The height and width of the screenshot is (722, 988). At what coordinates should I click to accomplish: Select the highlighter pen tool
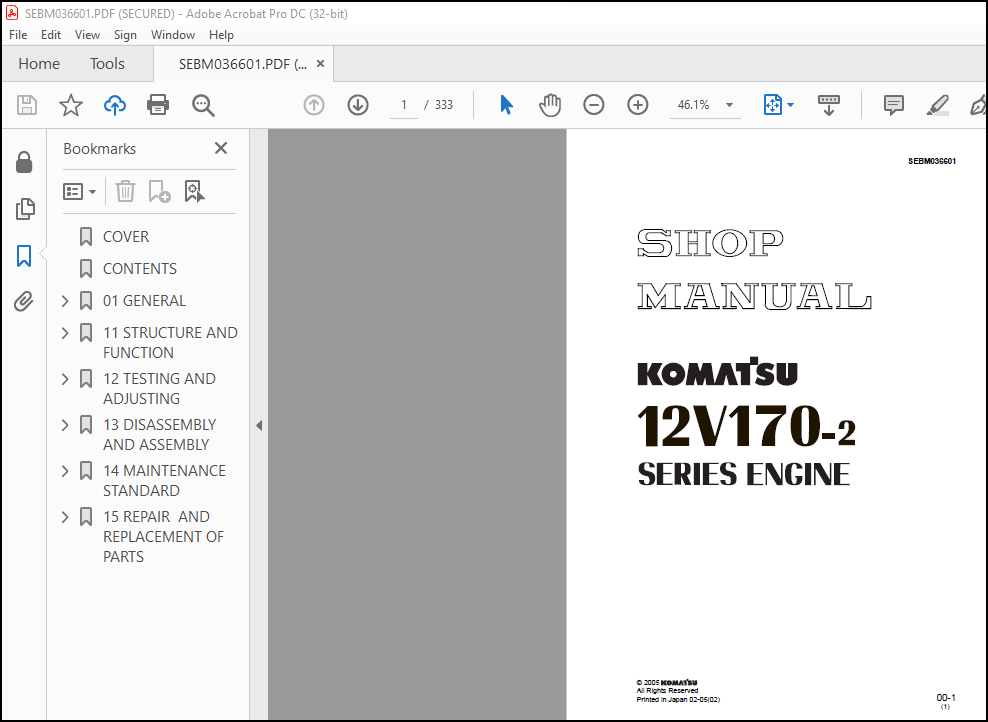coord(938,105)
